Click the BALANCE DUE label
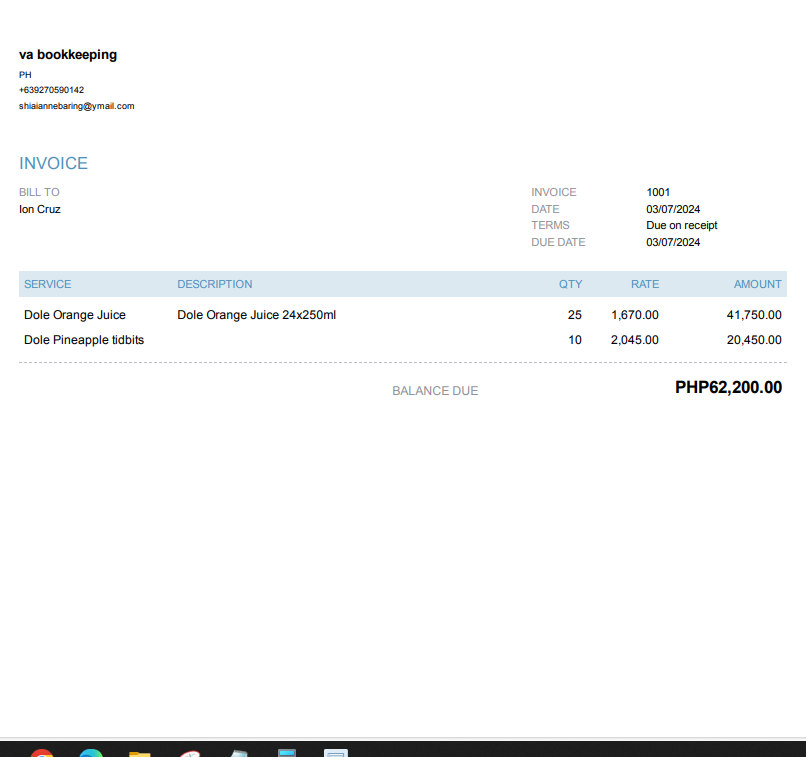The height and width of the screenshot is (757, 806). pyautogui.click(x=435, y=391)
